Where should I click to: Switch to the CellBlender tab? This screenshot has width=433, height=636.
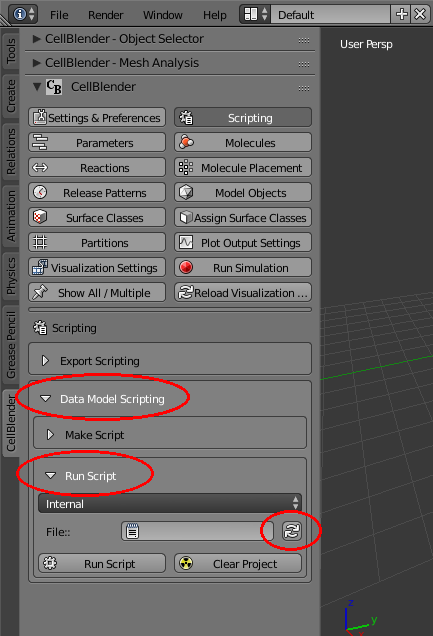tap(11, 423)
